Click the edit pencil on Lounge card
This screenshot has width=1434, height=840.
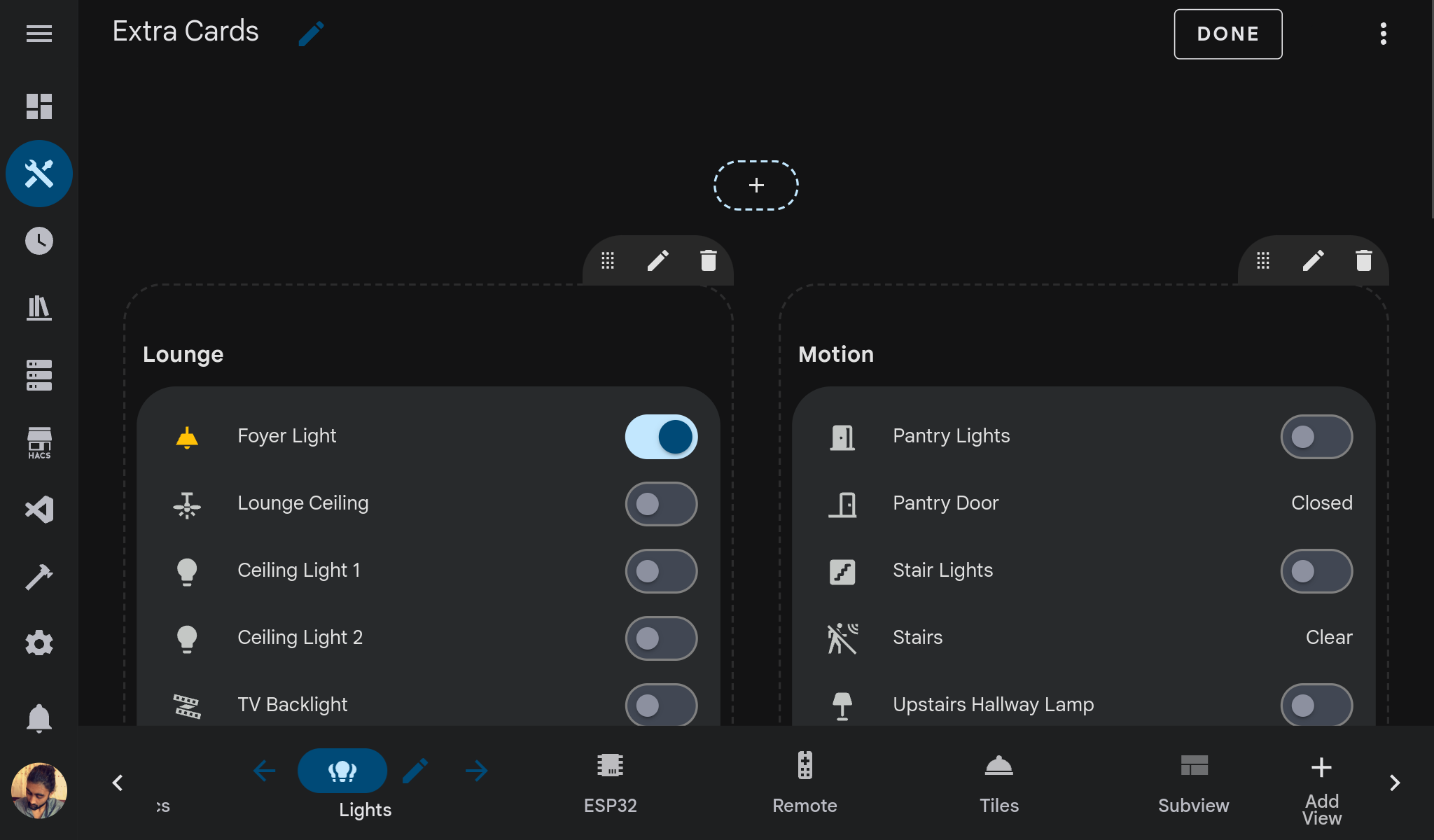point(657,261)
